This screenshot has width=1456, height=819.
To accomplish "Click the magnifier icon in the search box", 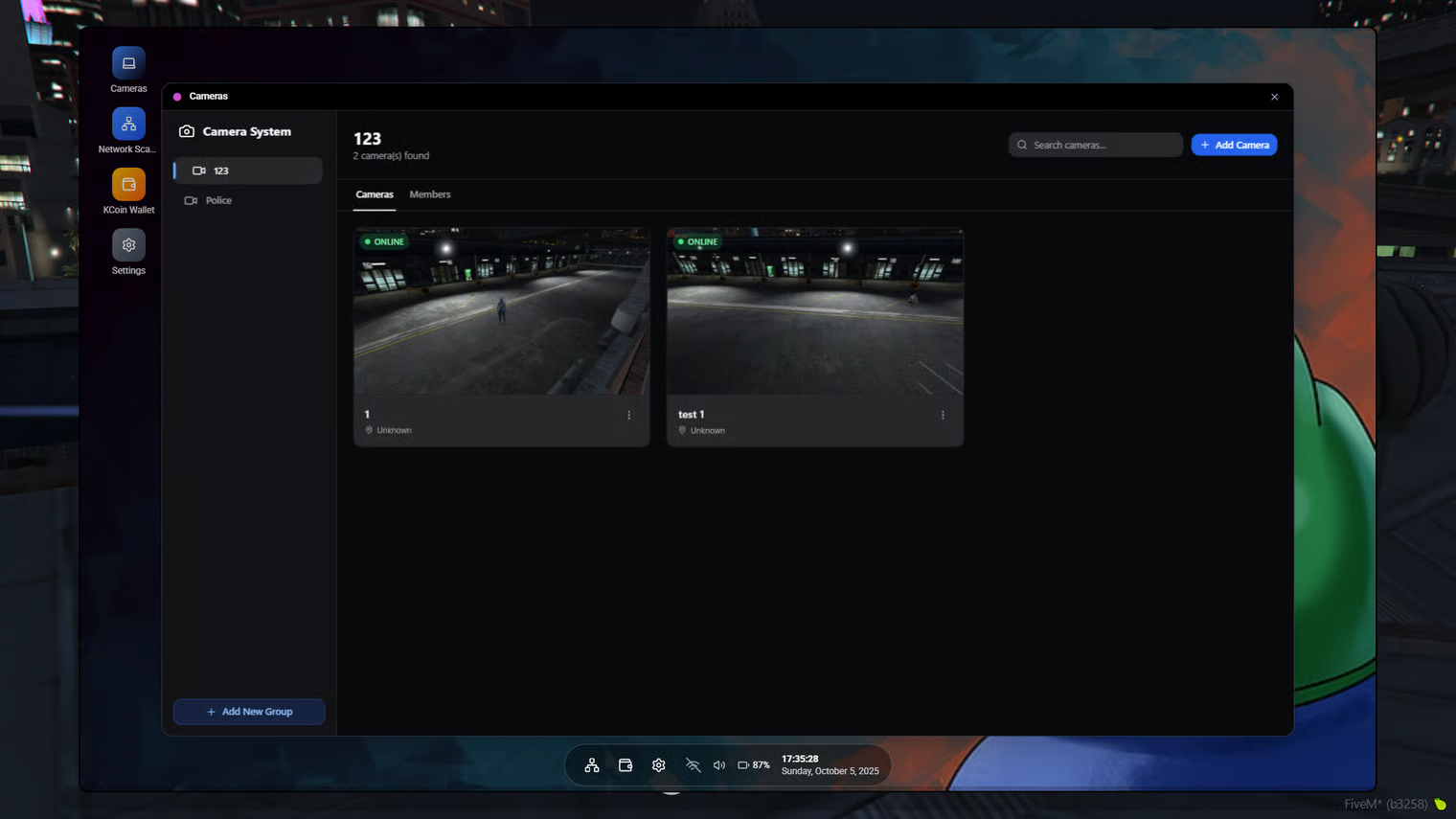I will click(1022, 145).
